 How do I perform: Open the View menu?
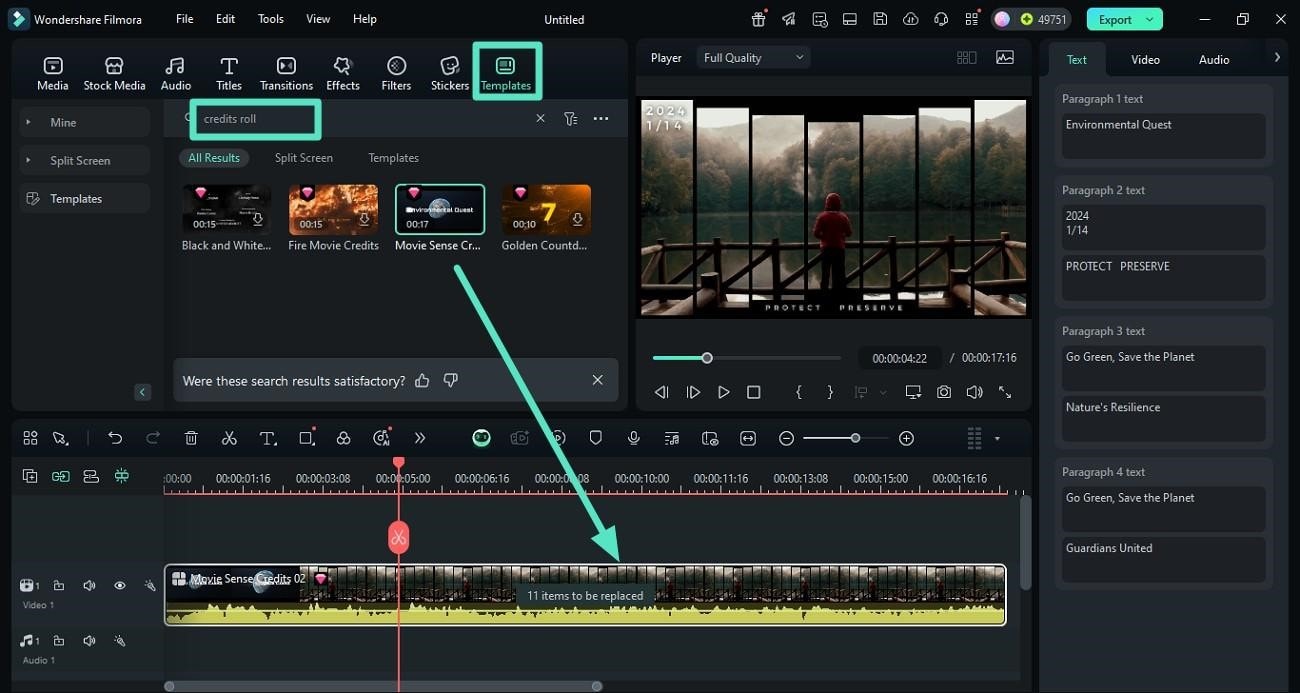coord(318,19)
